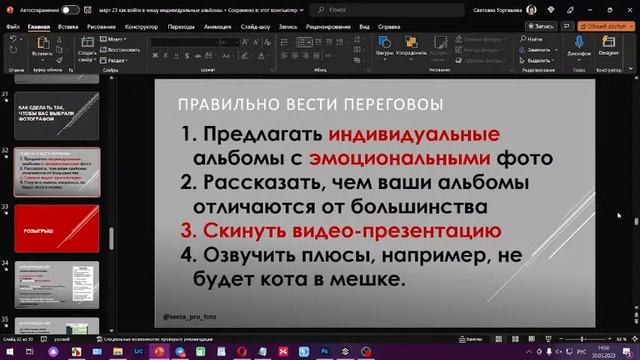
Task: Start Slide Show icon in status bar
Action: pos(548,339)
